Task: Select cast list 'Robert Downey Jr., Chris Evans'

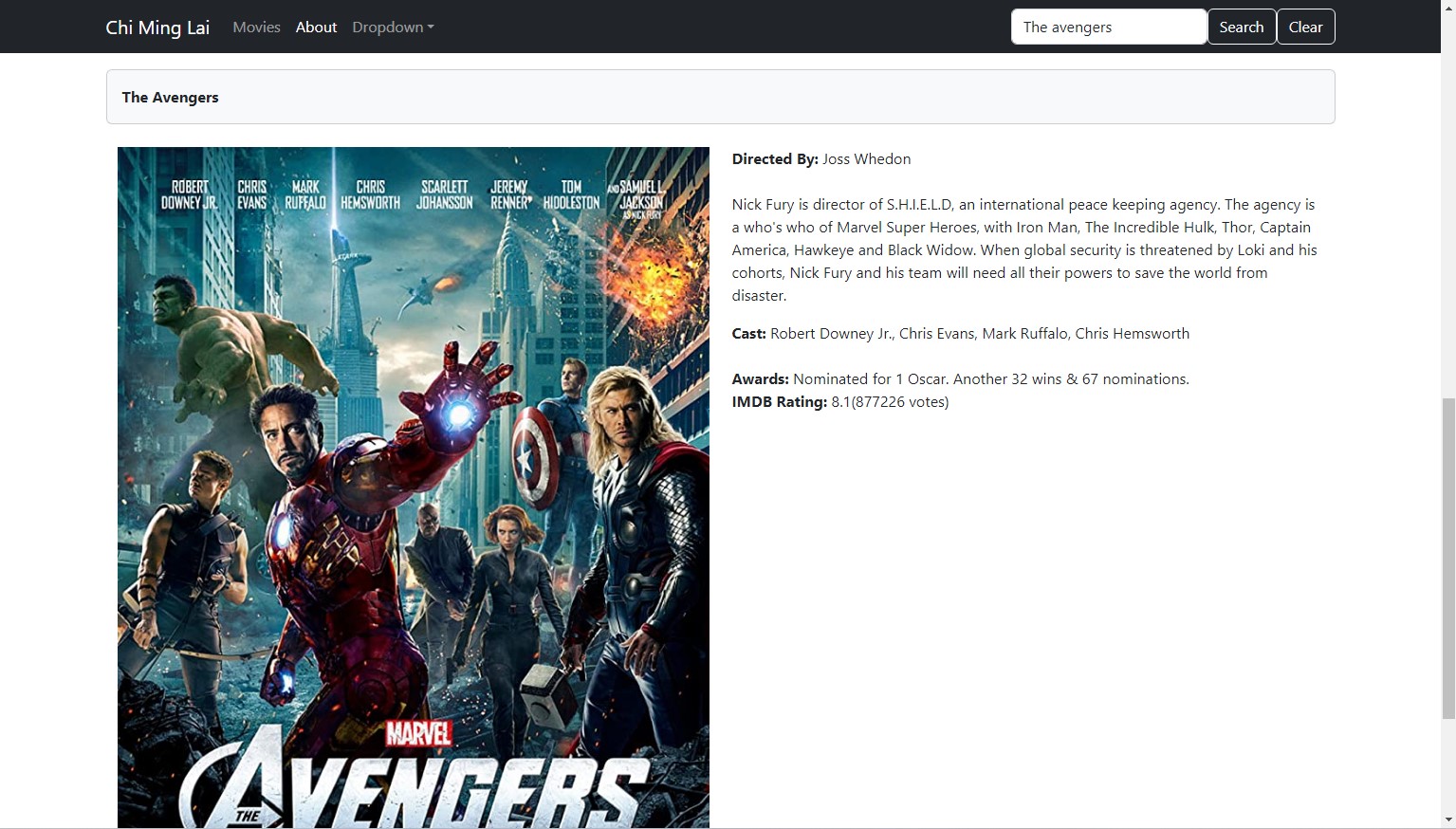Action: pos(980,333)
